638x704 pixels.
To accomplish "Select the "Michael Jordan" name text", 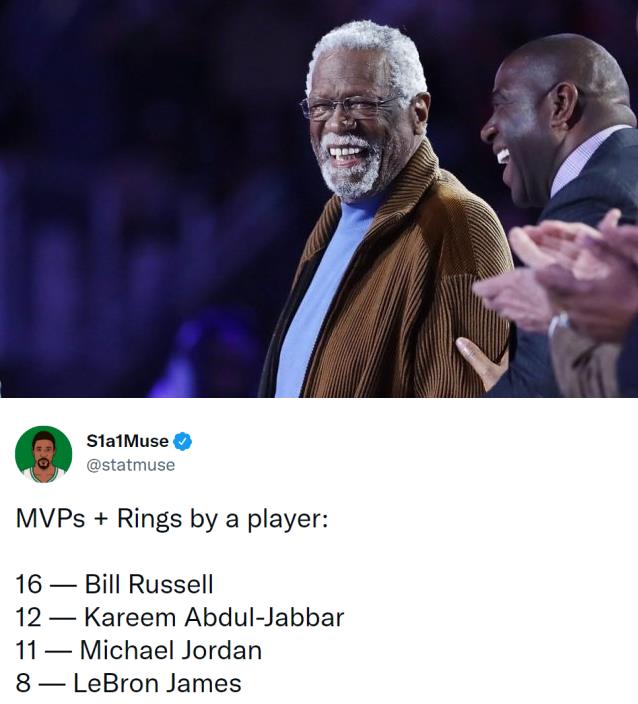I will click(170, 650).
